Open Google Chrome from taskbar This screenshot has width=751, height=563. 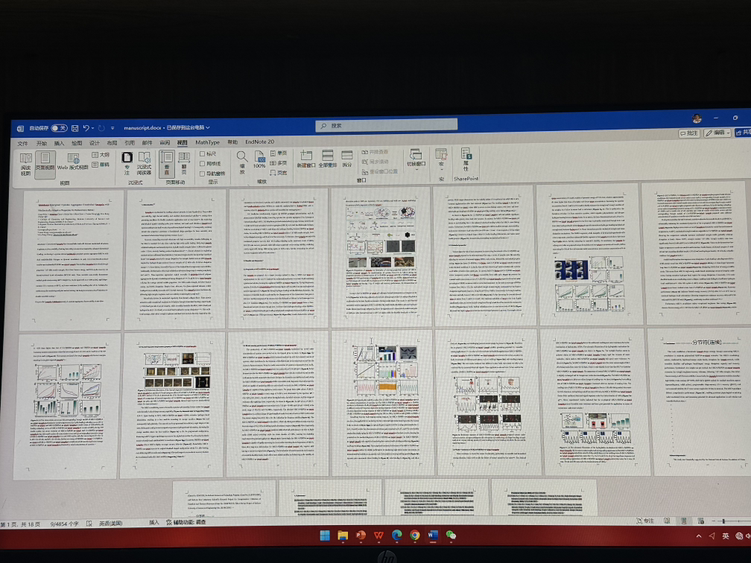coord(415,535)
